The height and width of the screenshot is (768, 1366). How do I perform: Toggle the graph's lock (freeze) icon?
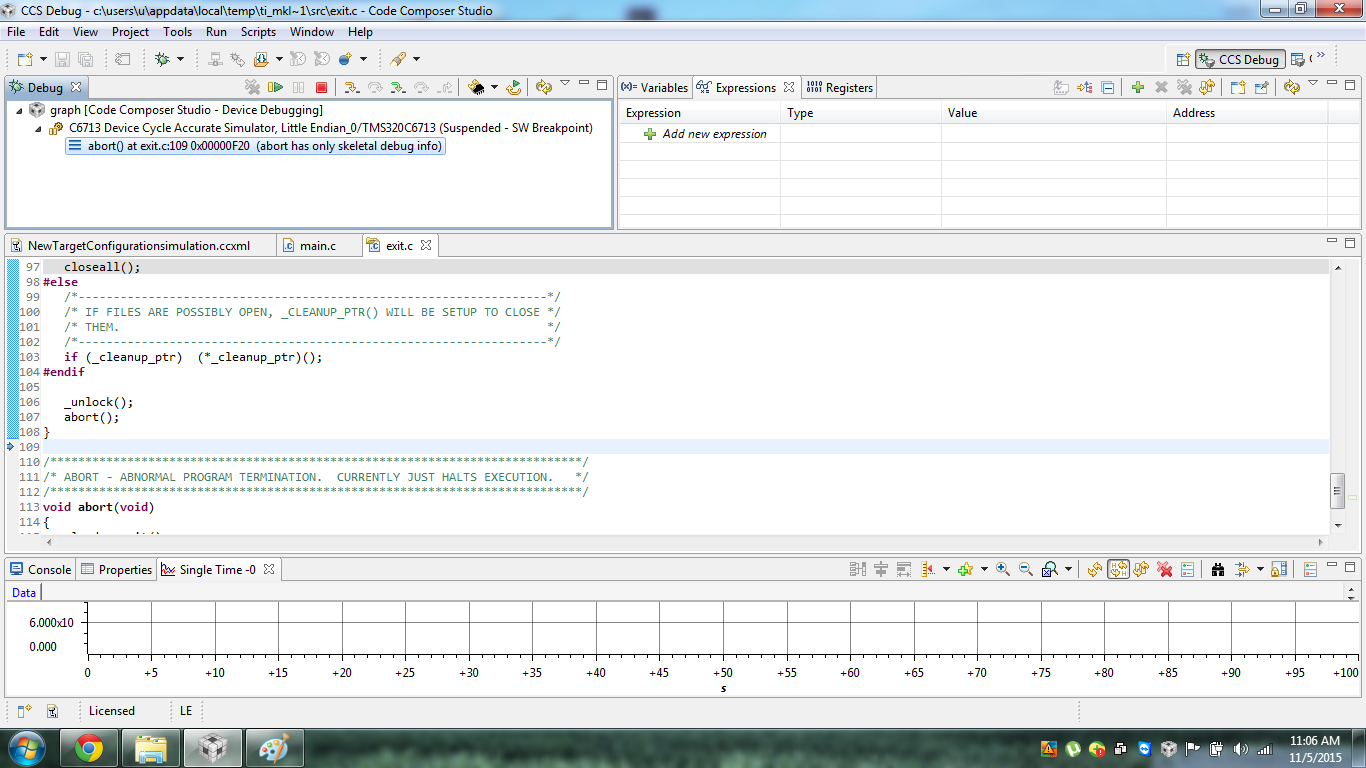point(1279,569)
